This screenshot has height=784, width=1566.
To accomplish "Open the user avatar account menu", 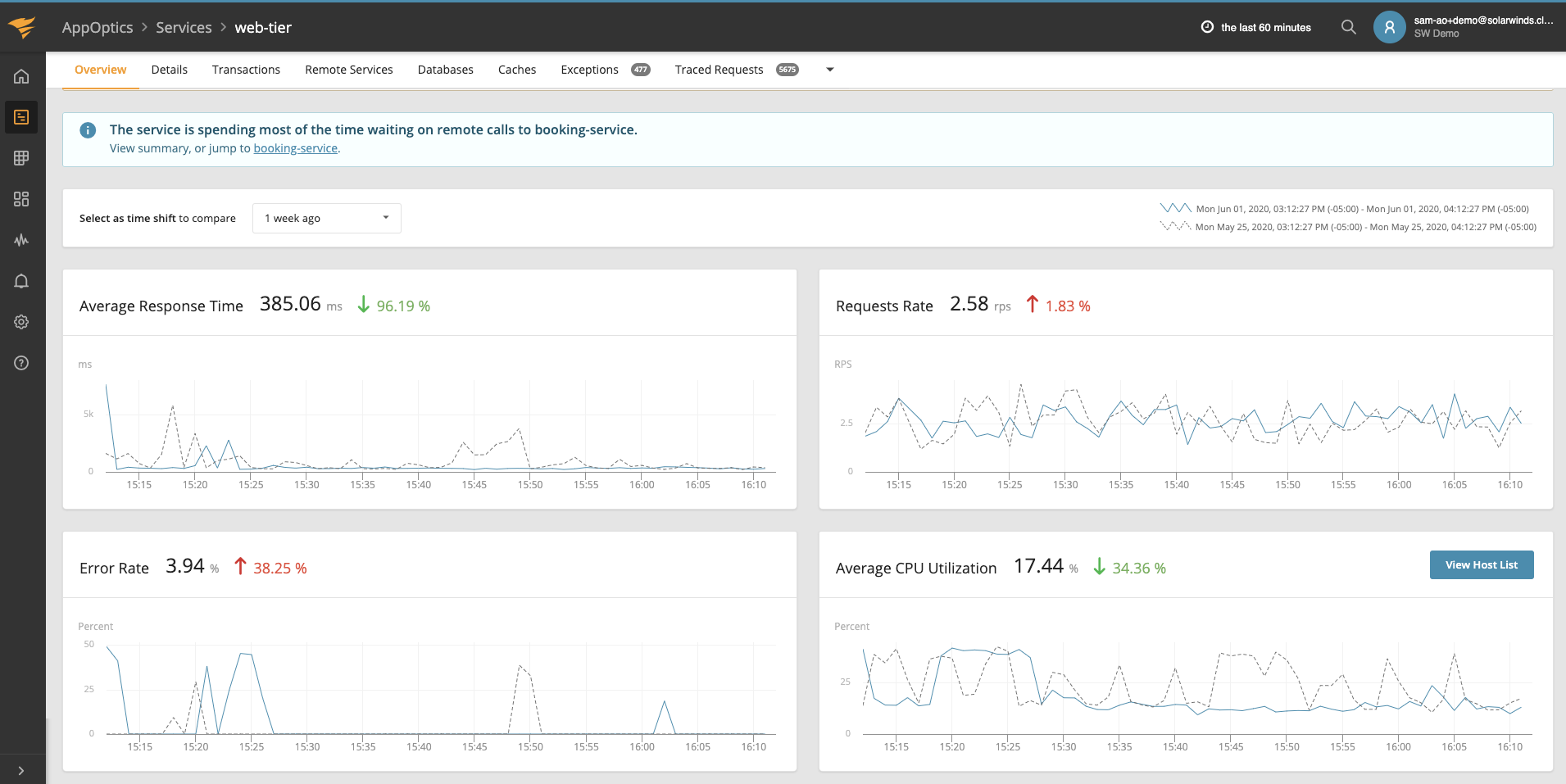I will click(x=1389, y=27).
